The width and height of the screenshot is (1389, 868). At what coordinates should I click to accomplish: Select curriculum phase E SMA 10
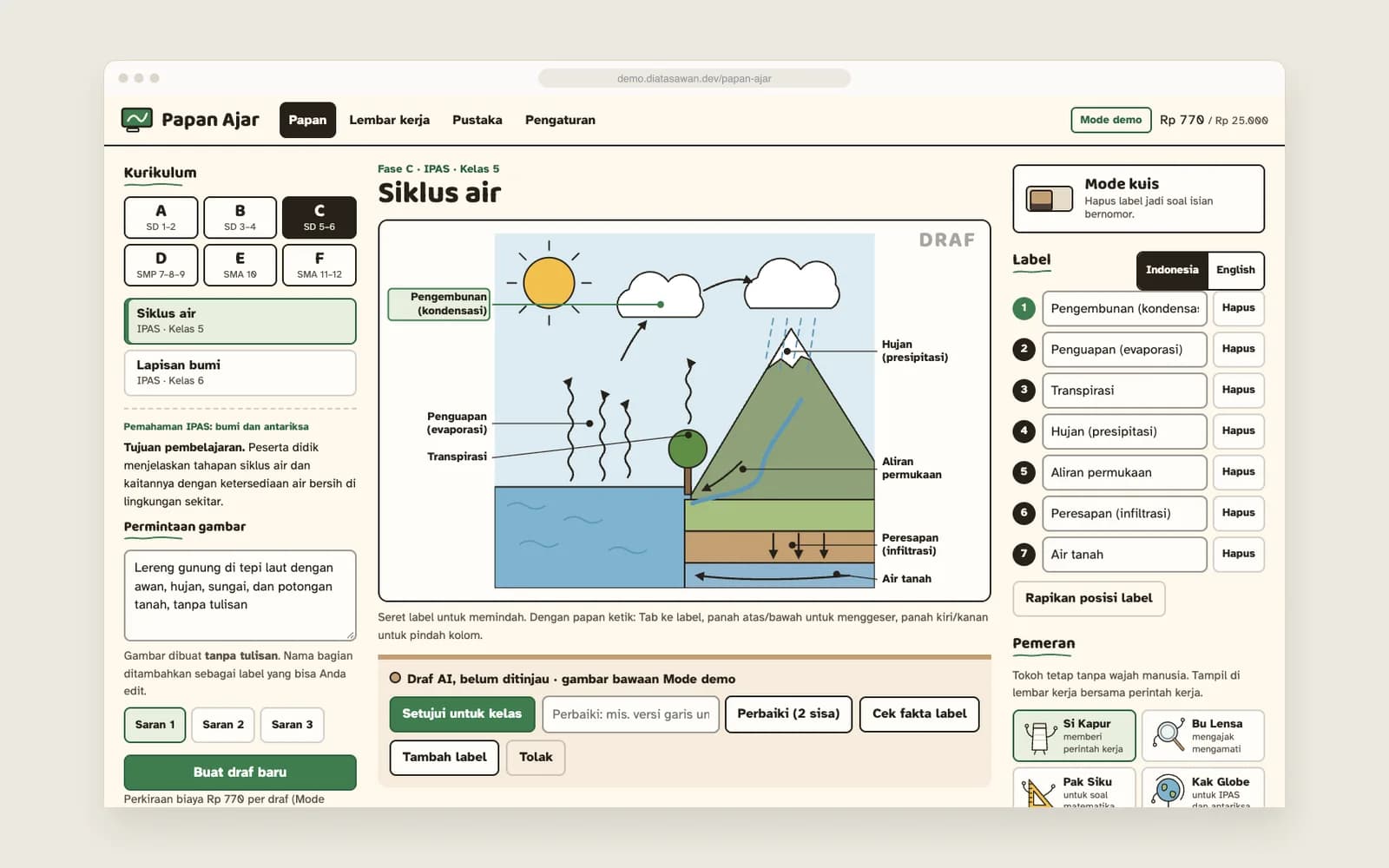coord(240,265)
